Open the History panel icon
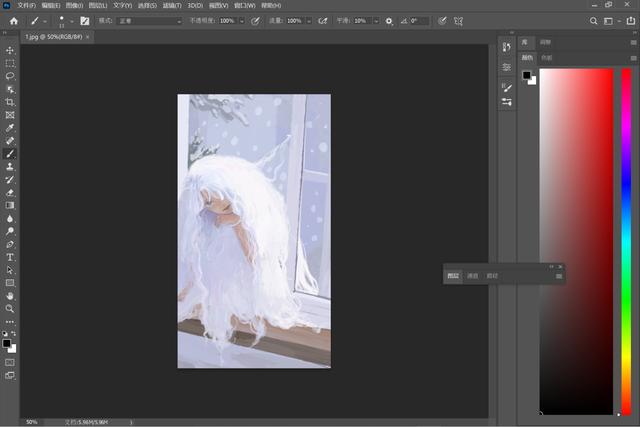Image resolution: width=640 pixels, height=427 pixels. point(507,47)
